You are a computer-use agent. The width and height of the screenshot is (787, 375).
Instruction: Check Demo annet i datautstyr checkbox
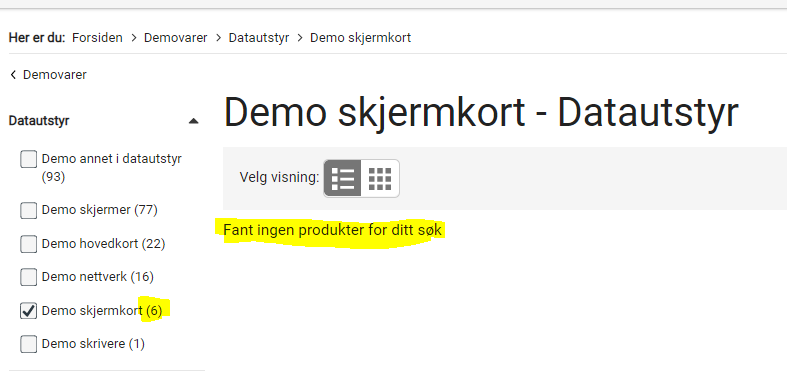tap(28, 160)
